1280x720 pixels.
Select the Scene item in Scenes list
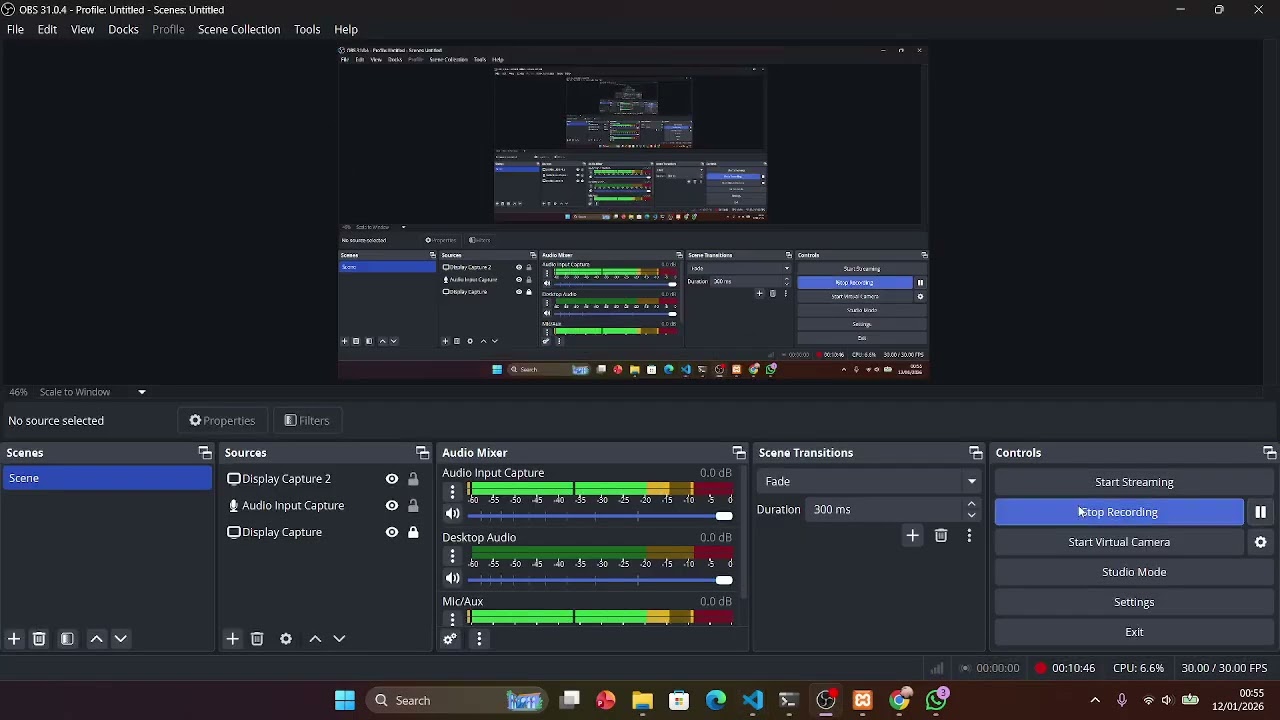(x=107, y=479)
